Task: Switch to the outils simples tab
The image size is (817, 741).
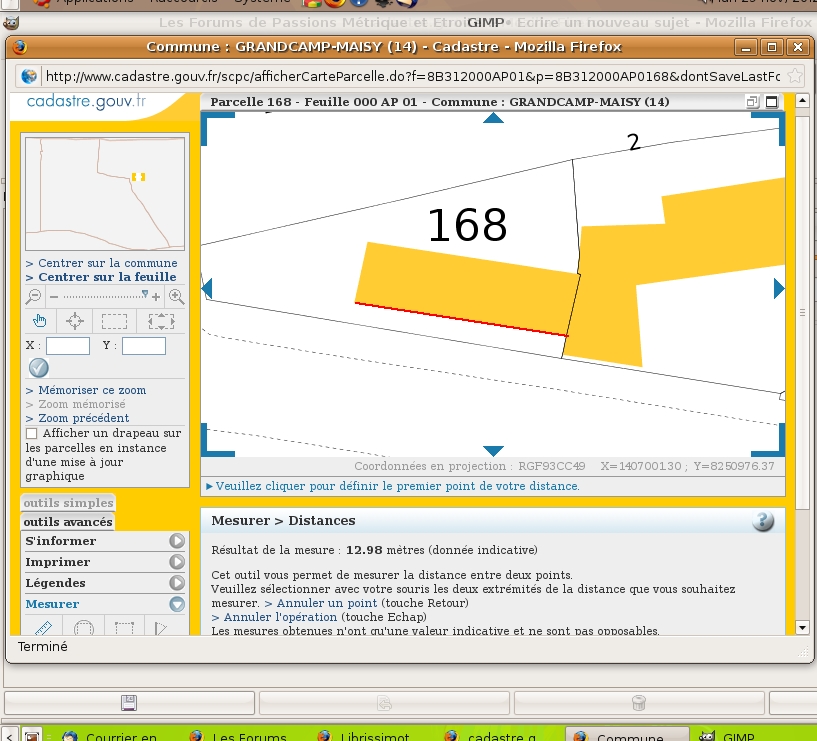Action: pyautogui.click(x=68, y=503)
